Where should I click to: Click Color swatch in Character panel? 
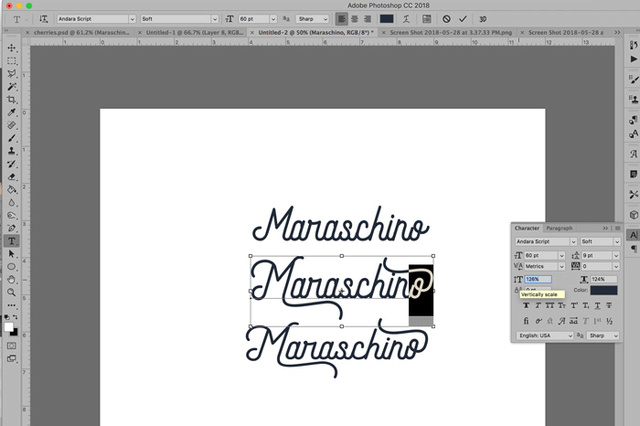[604, 290]
